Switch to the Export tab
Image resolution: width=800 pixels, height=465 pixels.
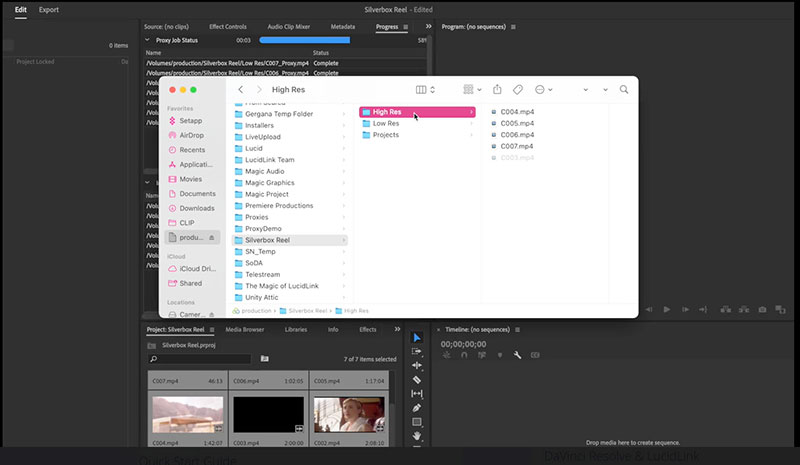click(x=48, y=10)
